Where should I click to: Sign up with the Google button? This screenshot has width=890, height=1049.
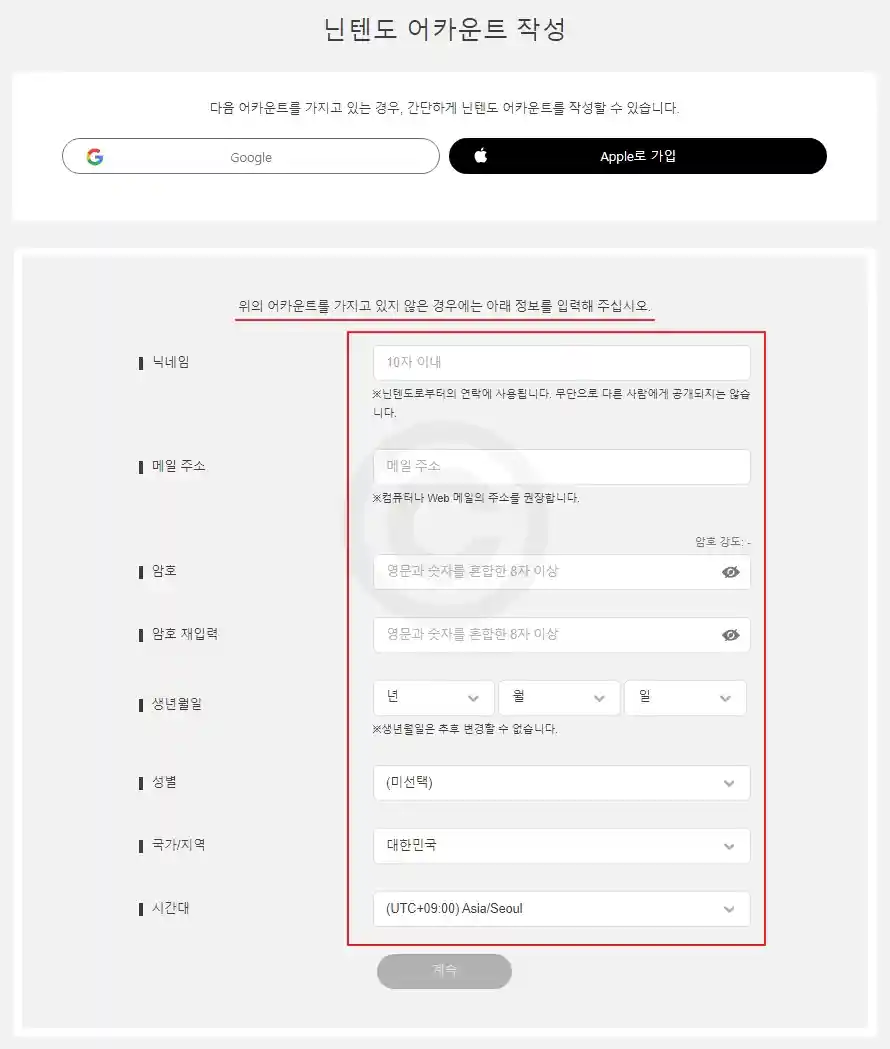(251, 157)
